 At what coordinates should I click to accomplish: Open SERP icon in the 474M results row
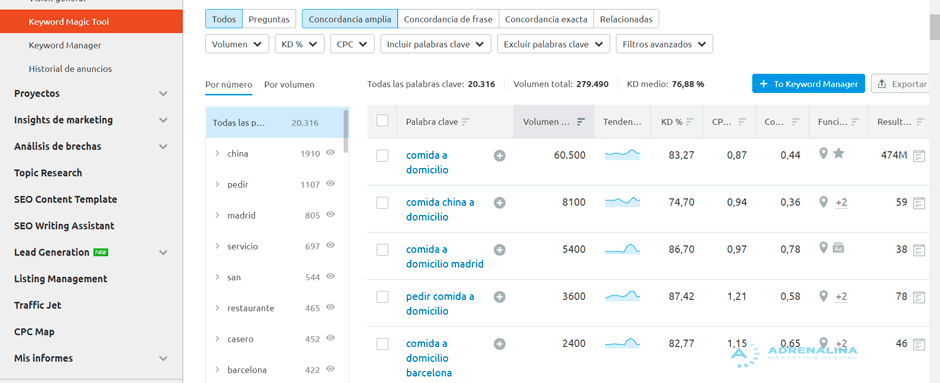918,156
